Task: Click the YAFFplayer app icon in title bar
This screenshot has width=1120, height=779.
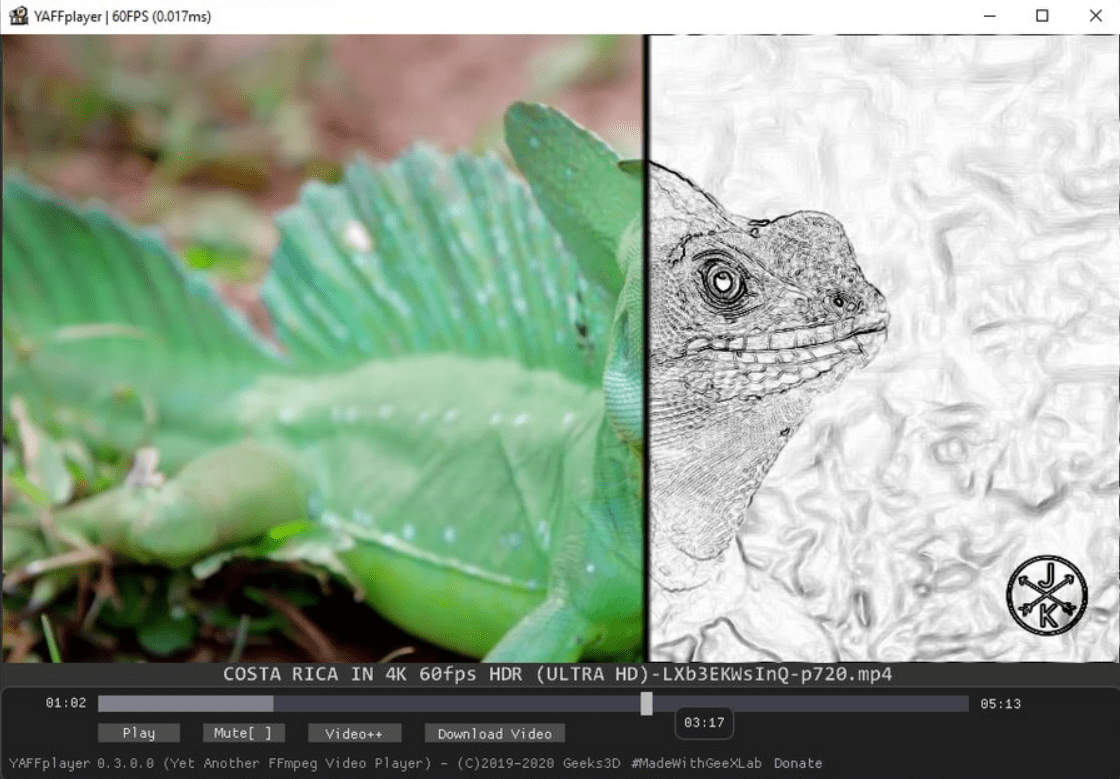Action: pos(19,16)
